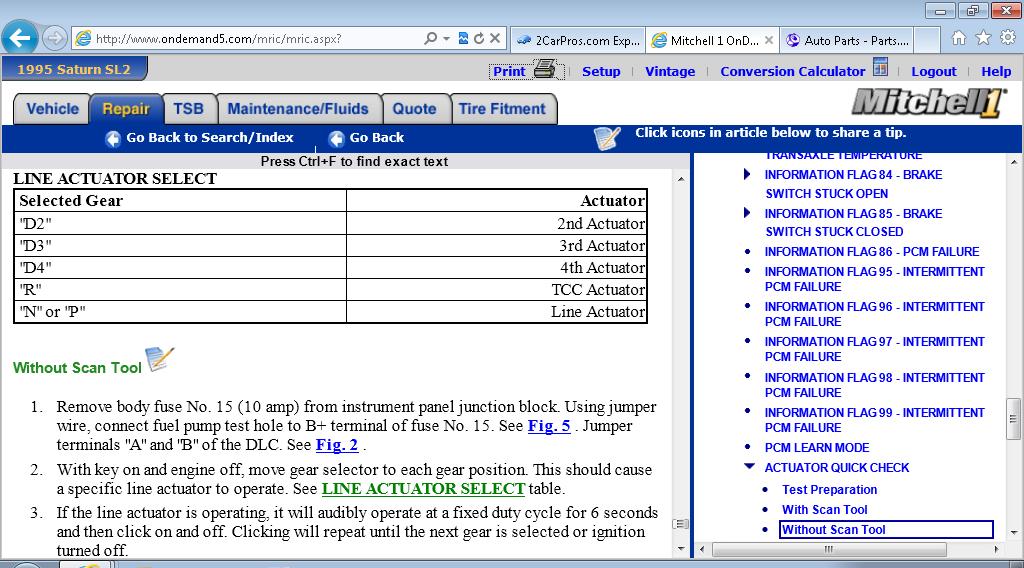
Task: Click the index pane horizontal scrollbar thumb
Action: point(829,550)
